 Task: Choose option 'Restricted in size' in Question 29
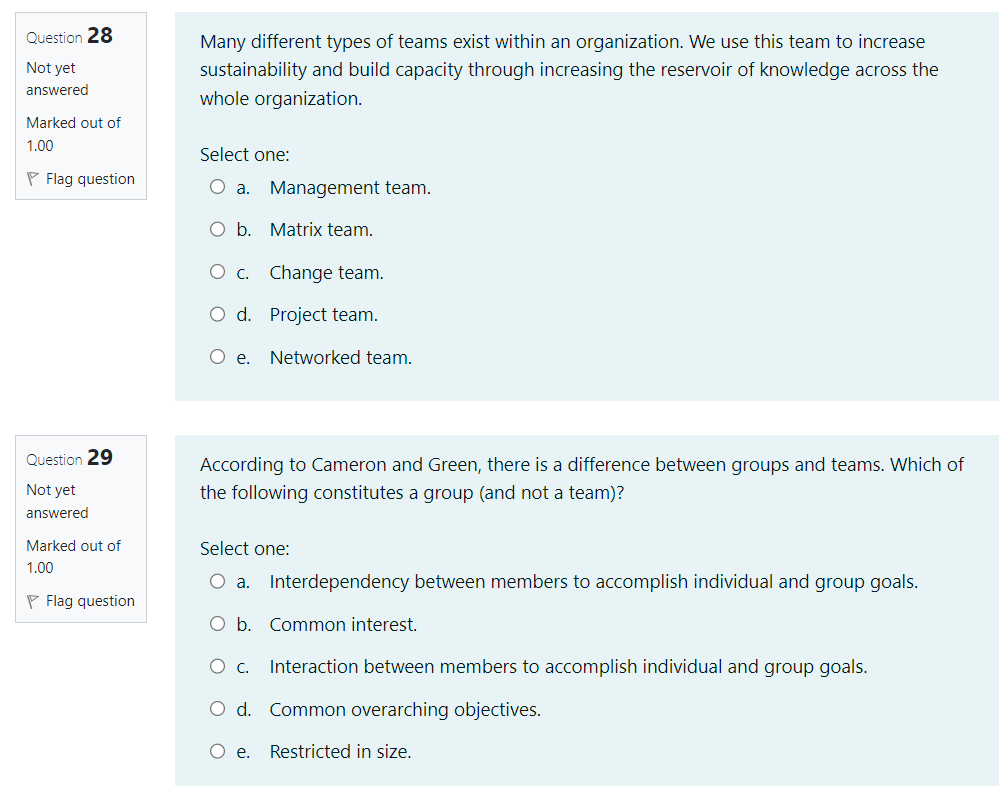point(217,750)
